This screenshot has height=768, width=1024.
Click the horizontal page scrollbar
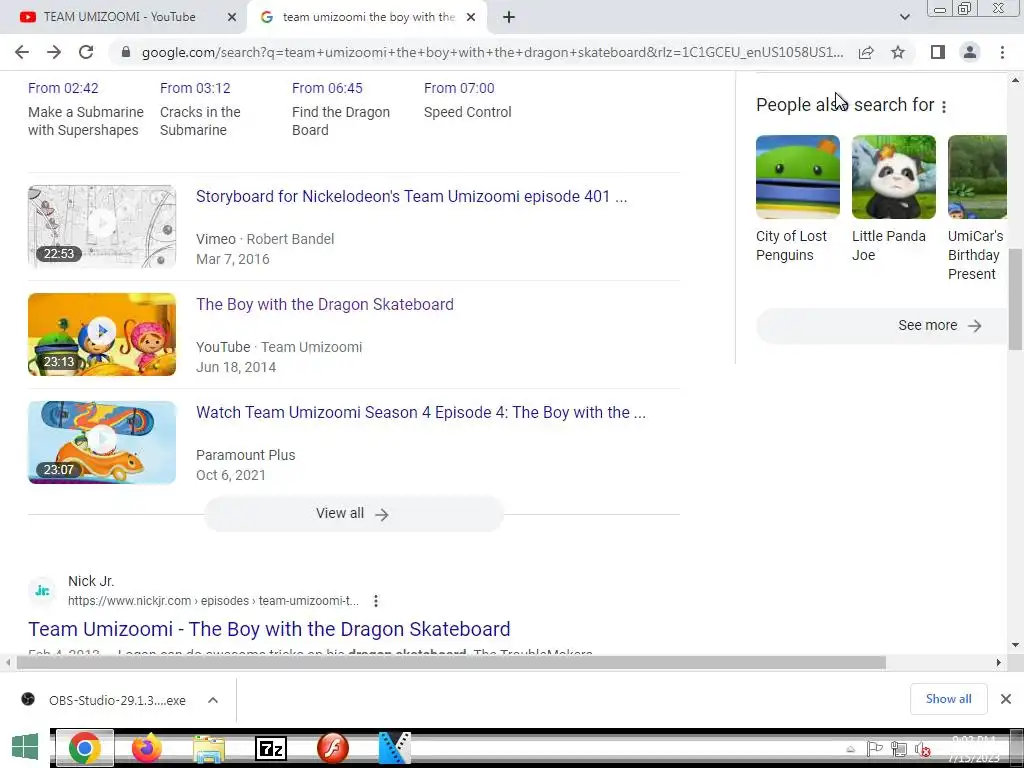[451, 663]
